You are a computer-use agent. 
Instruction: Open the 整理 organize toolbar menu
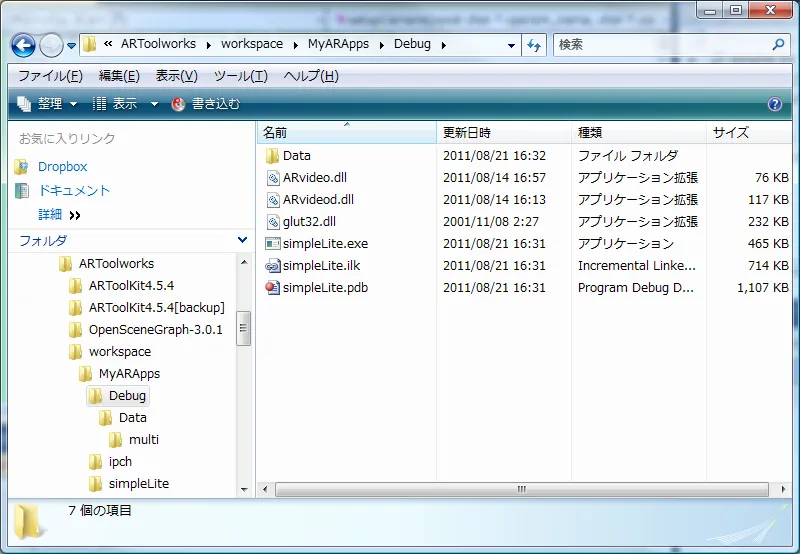[47, 104]
